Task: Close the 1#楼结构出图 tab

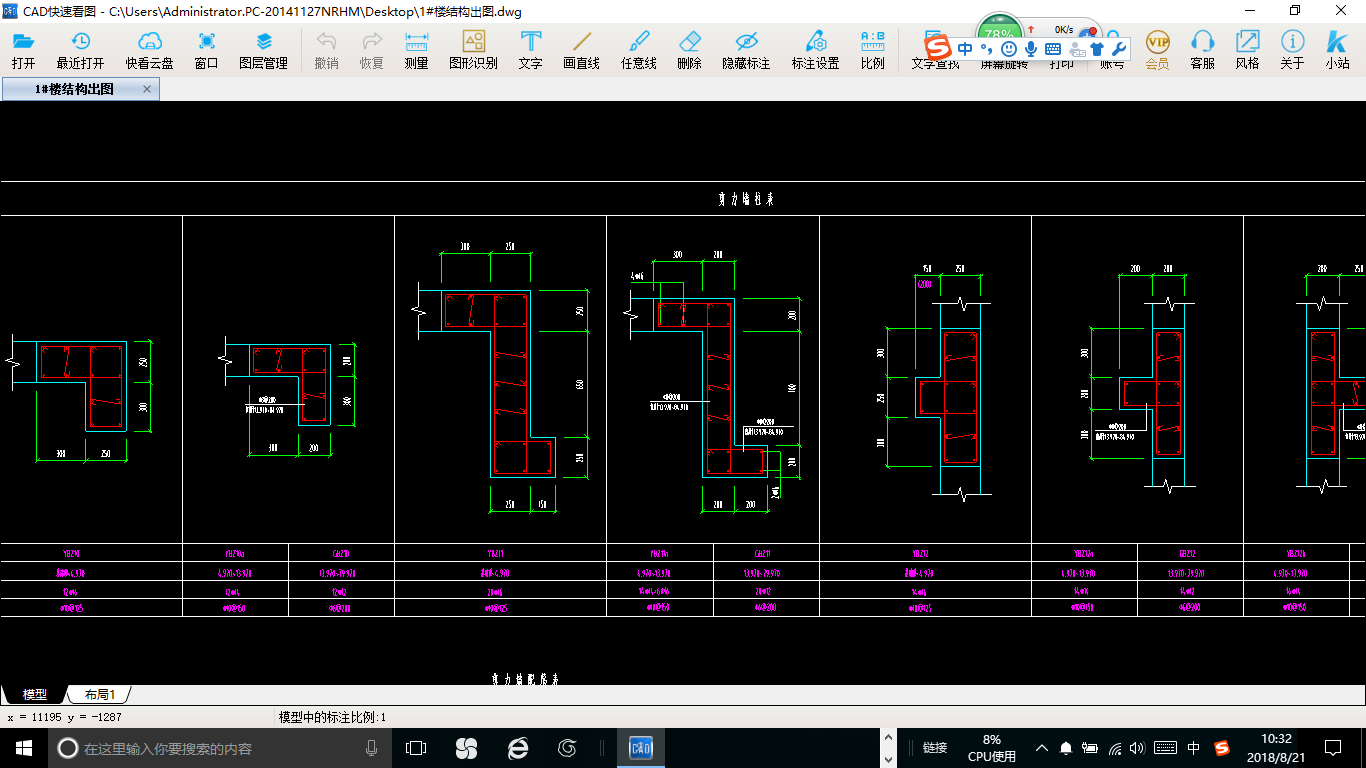Action: click(x=147, y=89)
